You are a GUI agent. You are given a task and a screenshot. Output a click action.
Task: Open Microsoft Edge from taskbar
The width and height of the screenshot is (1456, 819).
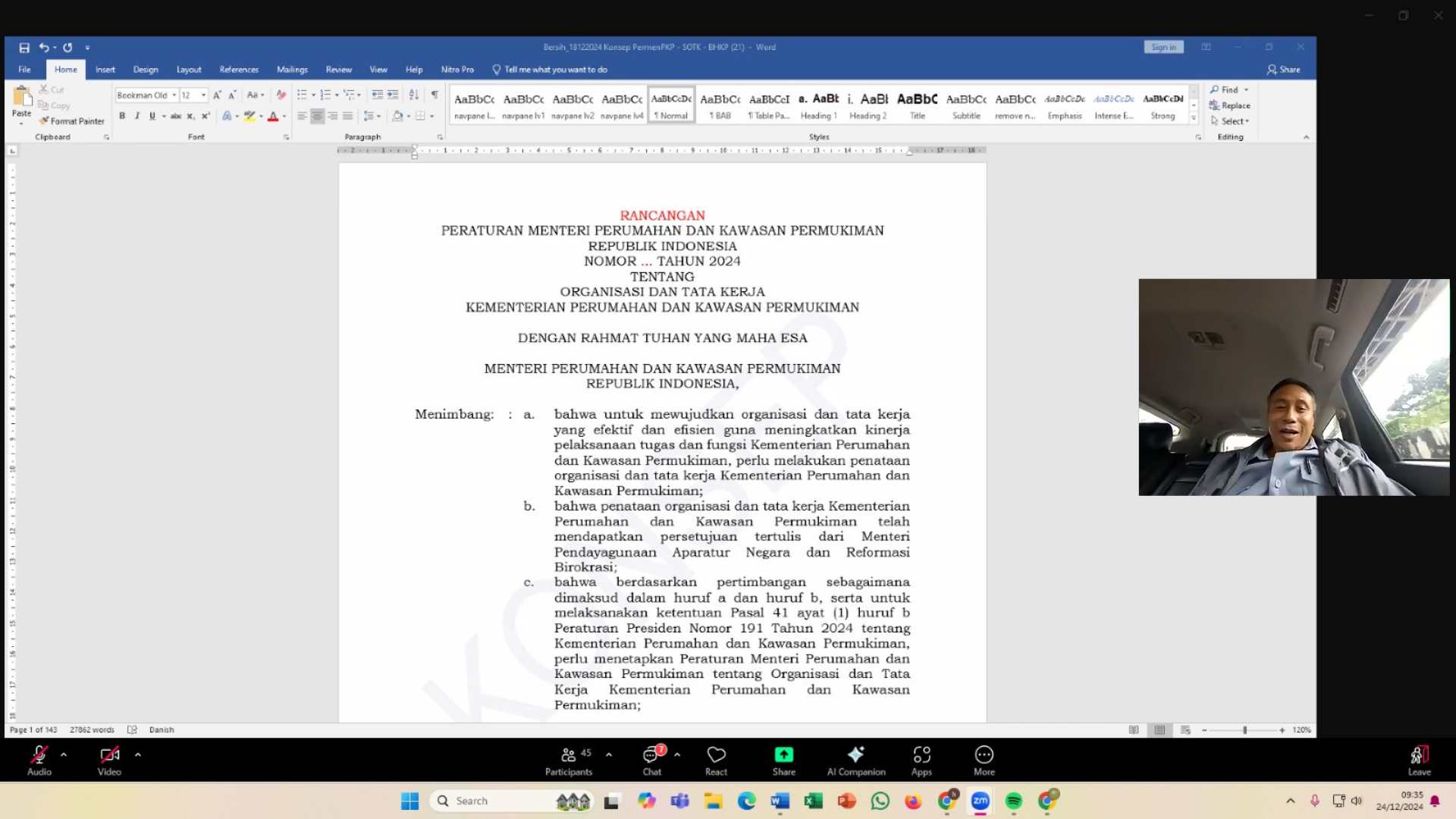coord(747,801)
